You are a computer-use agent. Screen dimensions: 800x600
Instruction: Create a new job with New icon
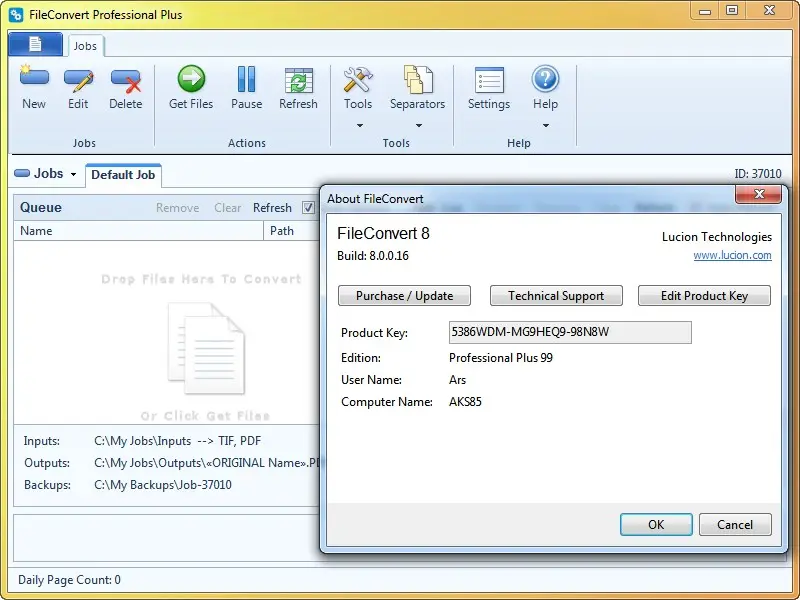[34, 79]
